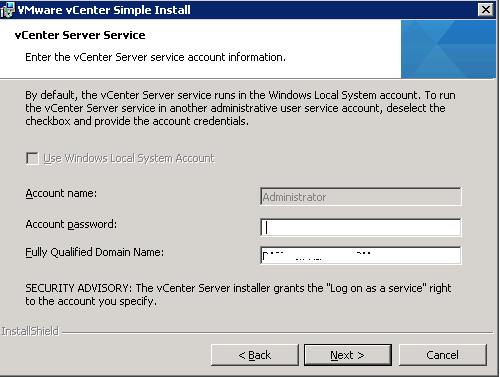
Task: Click the vCenter Server Service heading
Action: (80, 35)
